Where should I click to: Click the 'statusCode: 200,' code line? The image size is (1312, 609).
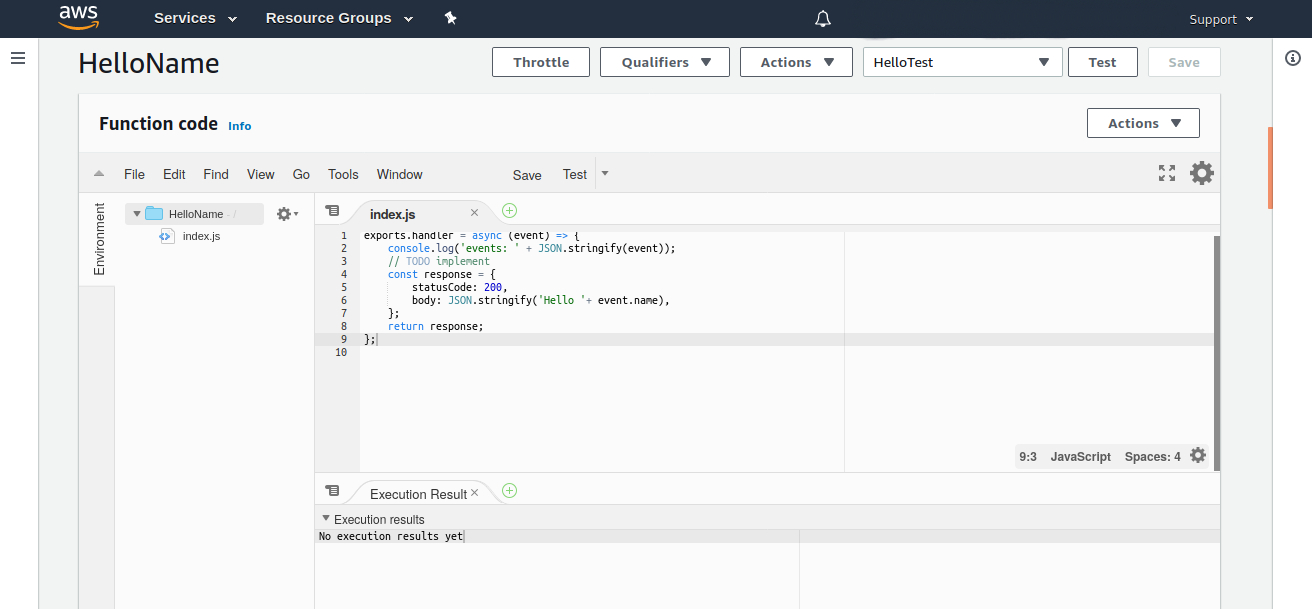pyautogui.click(x=460, y=287)
